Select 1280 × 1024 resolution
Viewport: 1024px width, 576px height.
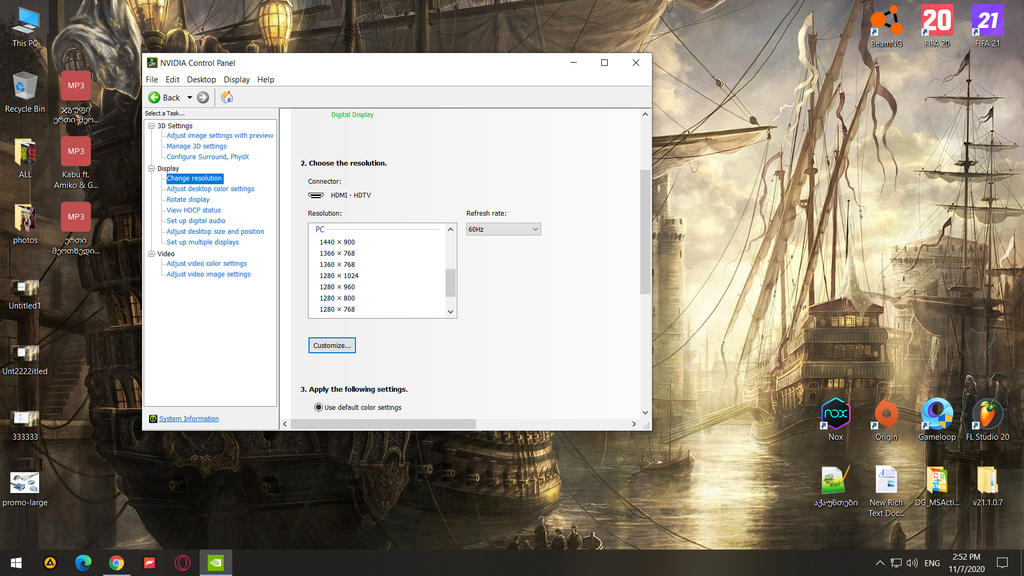339,276
